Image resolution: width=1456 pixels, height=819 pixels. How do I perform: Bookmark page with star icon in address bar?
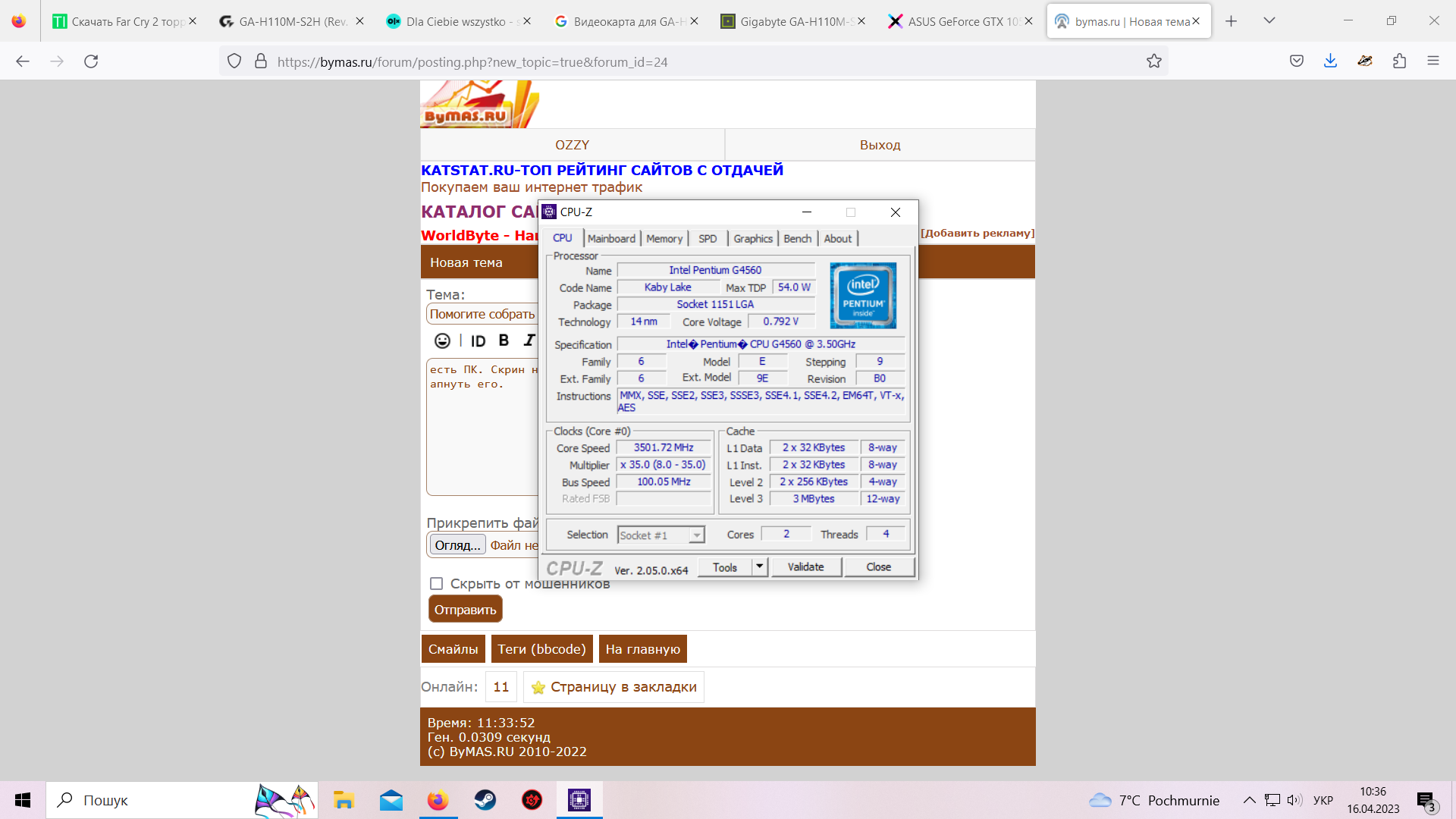click(1153, 61)
